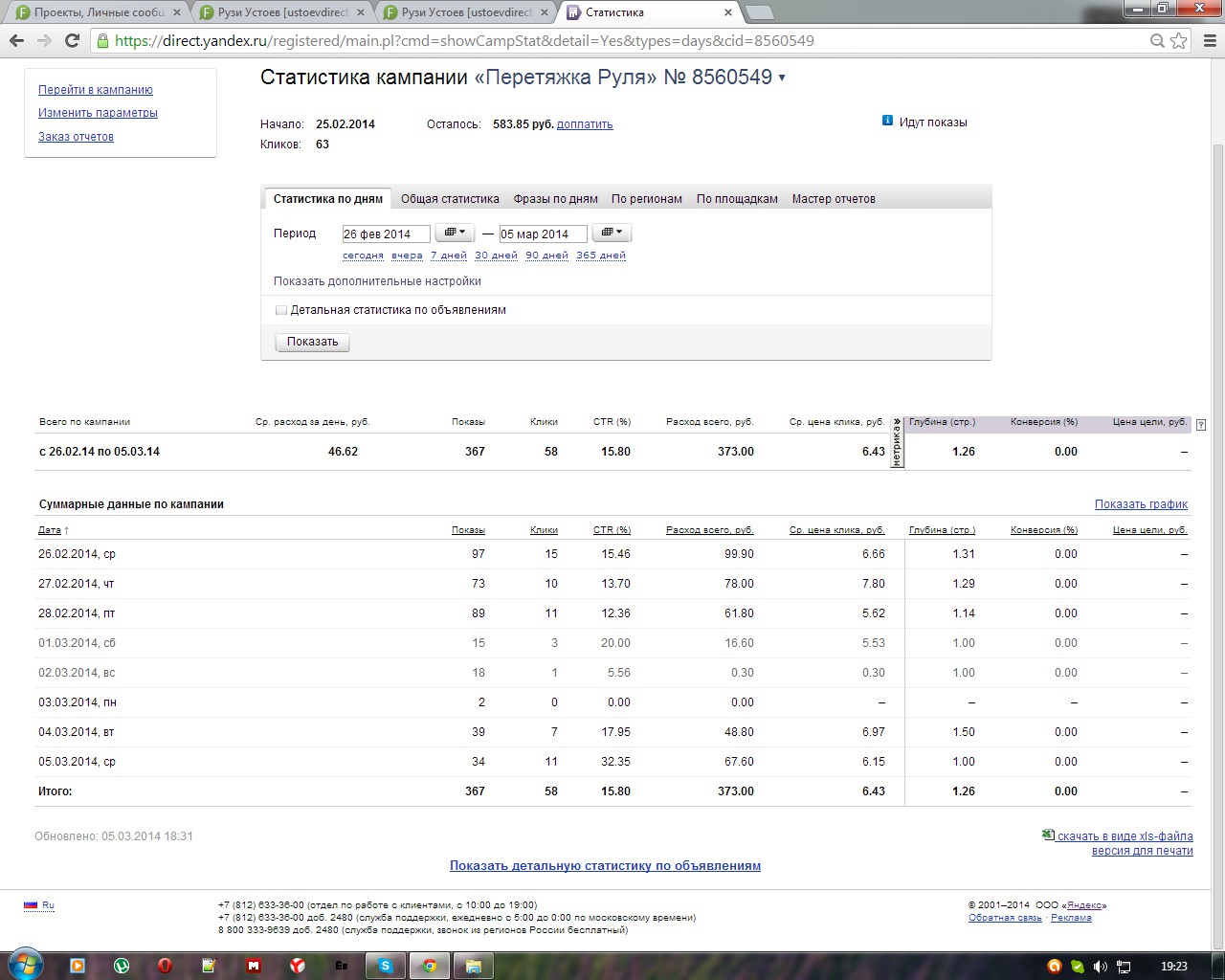1225x980 pixels.
Task: Open Windows Explorer from the taskbar
Action: [x=474, y=966]
